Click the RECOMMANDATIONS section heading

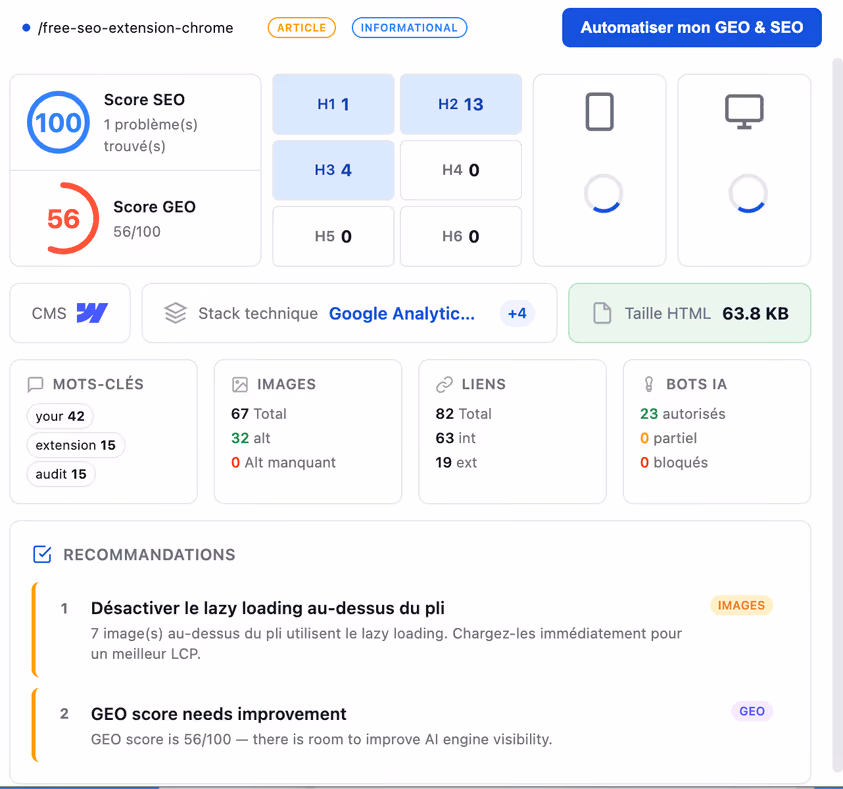[x=149, y=555]
